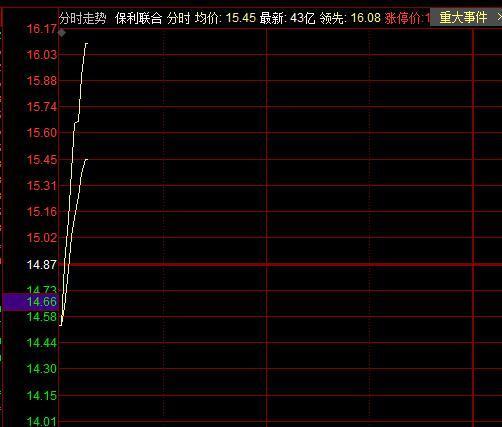Open the 重大事件 major events button

click(x=463, y=17)
